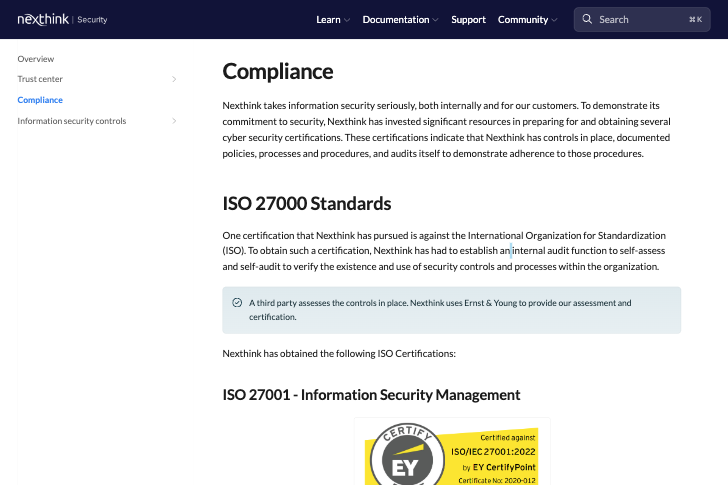Click ISO 27001 Information Security Management heading
Viewport: 728px width, 485px height.
tap(371, 394)
